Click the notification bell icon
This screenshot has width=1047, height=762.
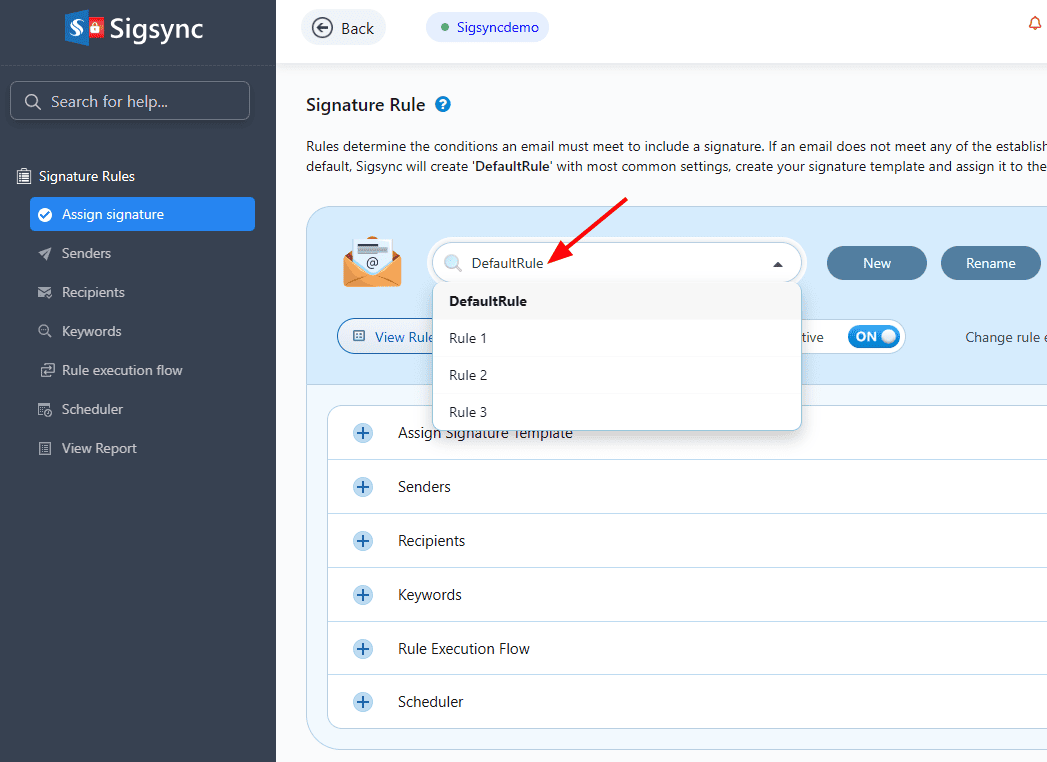point(1035,24)
